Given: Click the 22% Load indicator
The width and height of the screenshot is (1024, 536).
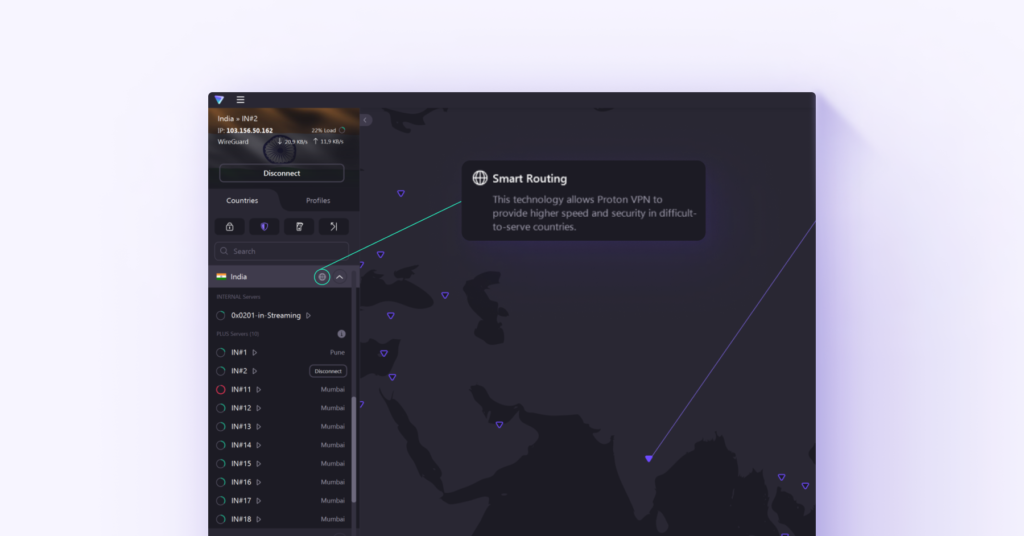Looking at the screenshot, I should [x=328, y=131].
